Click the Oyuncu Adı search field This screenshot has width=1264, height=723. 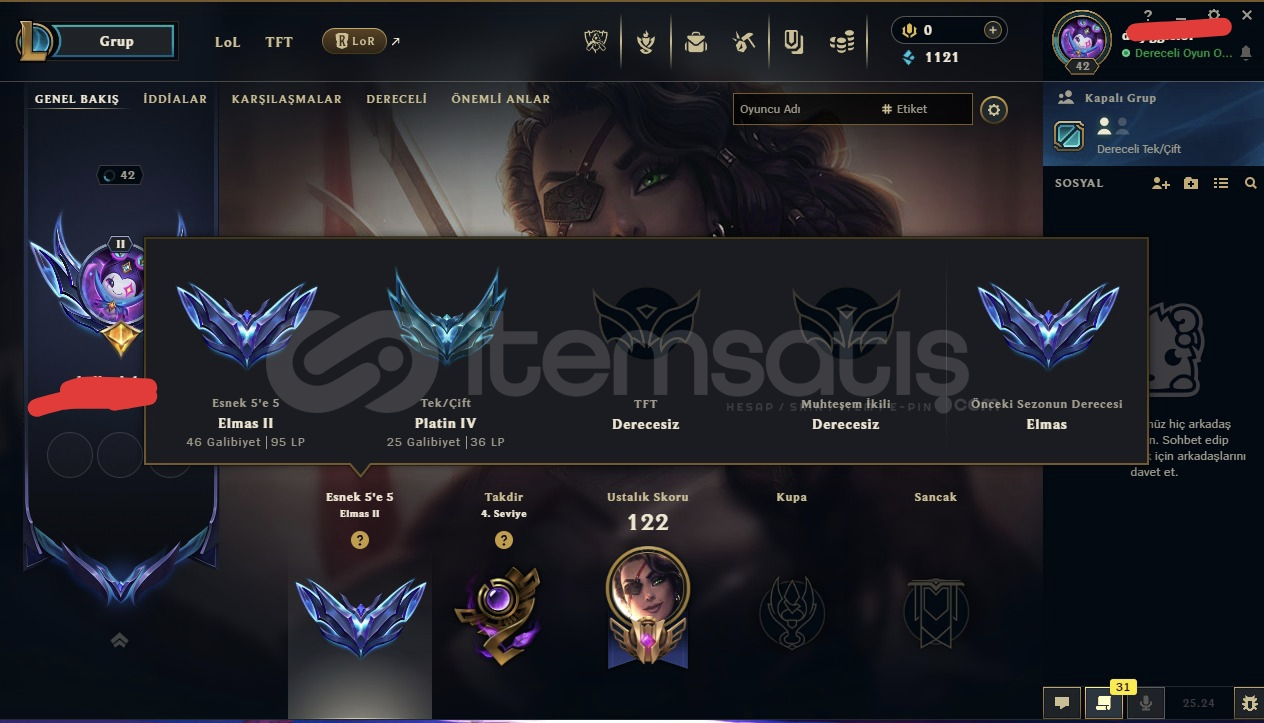805,109
